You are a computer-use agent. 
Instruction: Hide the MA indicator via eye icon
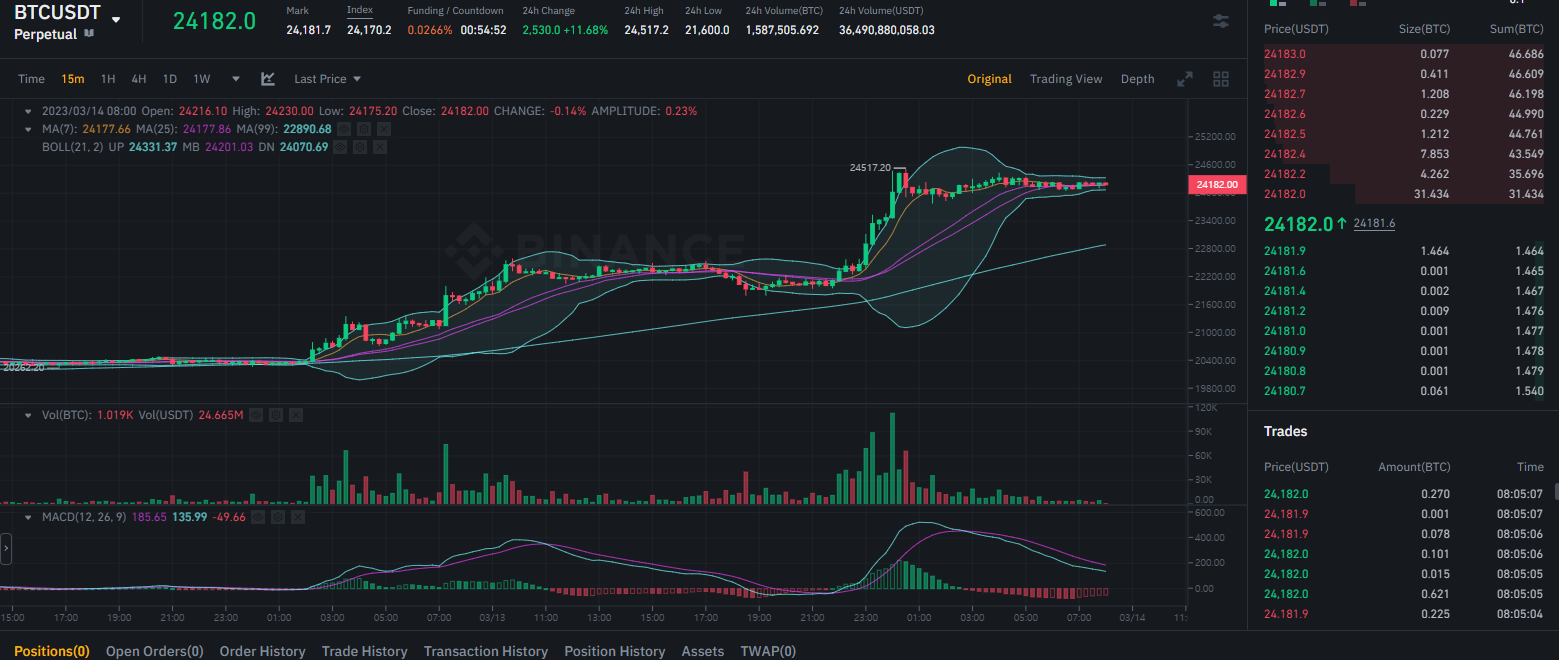344,129
